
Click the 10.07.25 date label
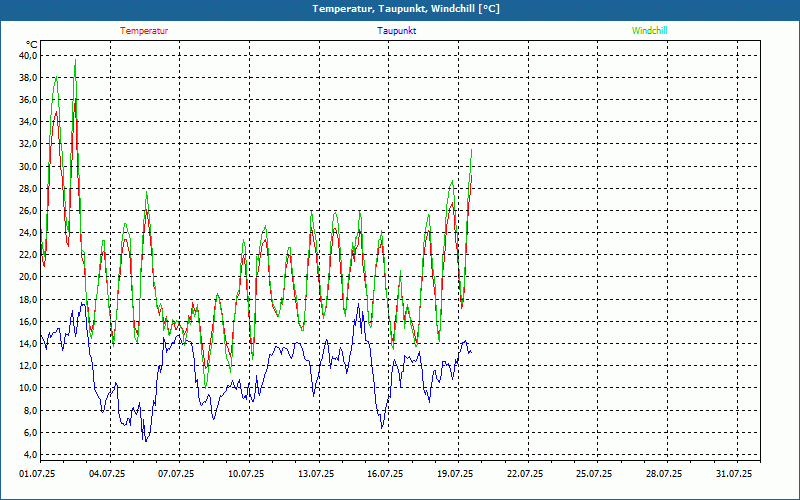pos(246,474)
